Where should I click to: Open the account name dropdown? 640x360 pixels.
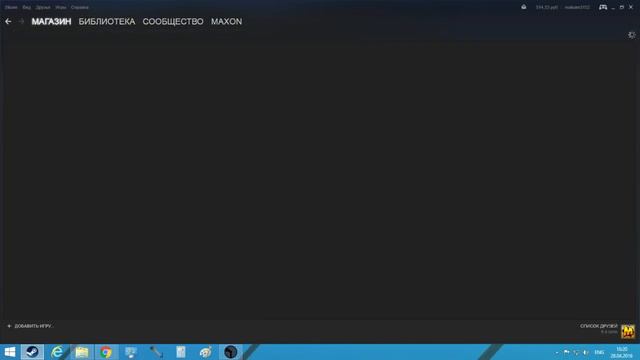click(x=577, y=7)
